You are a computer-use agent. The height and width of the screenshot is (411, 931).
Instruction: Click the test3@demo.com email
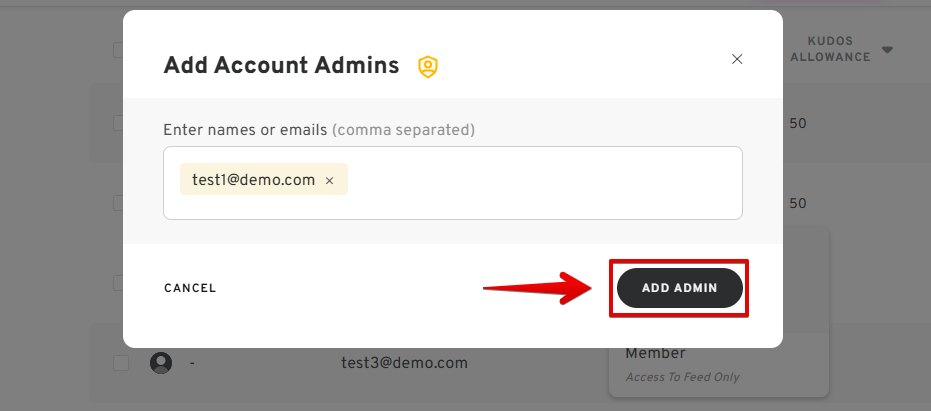[x=404, y=363]
